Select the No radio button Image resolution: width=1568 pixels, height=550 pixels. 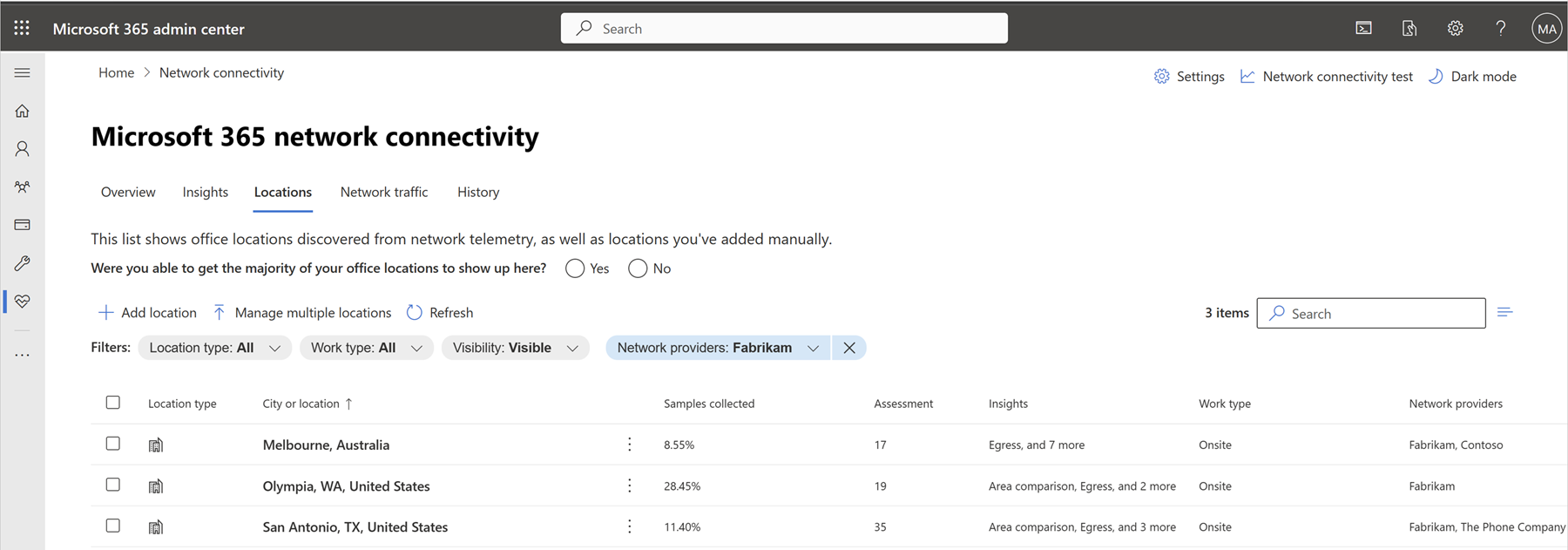point(638,268)
